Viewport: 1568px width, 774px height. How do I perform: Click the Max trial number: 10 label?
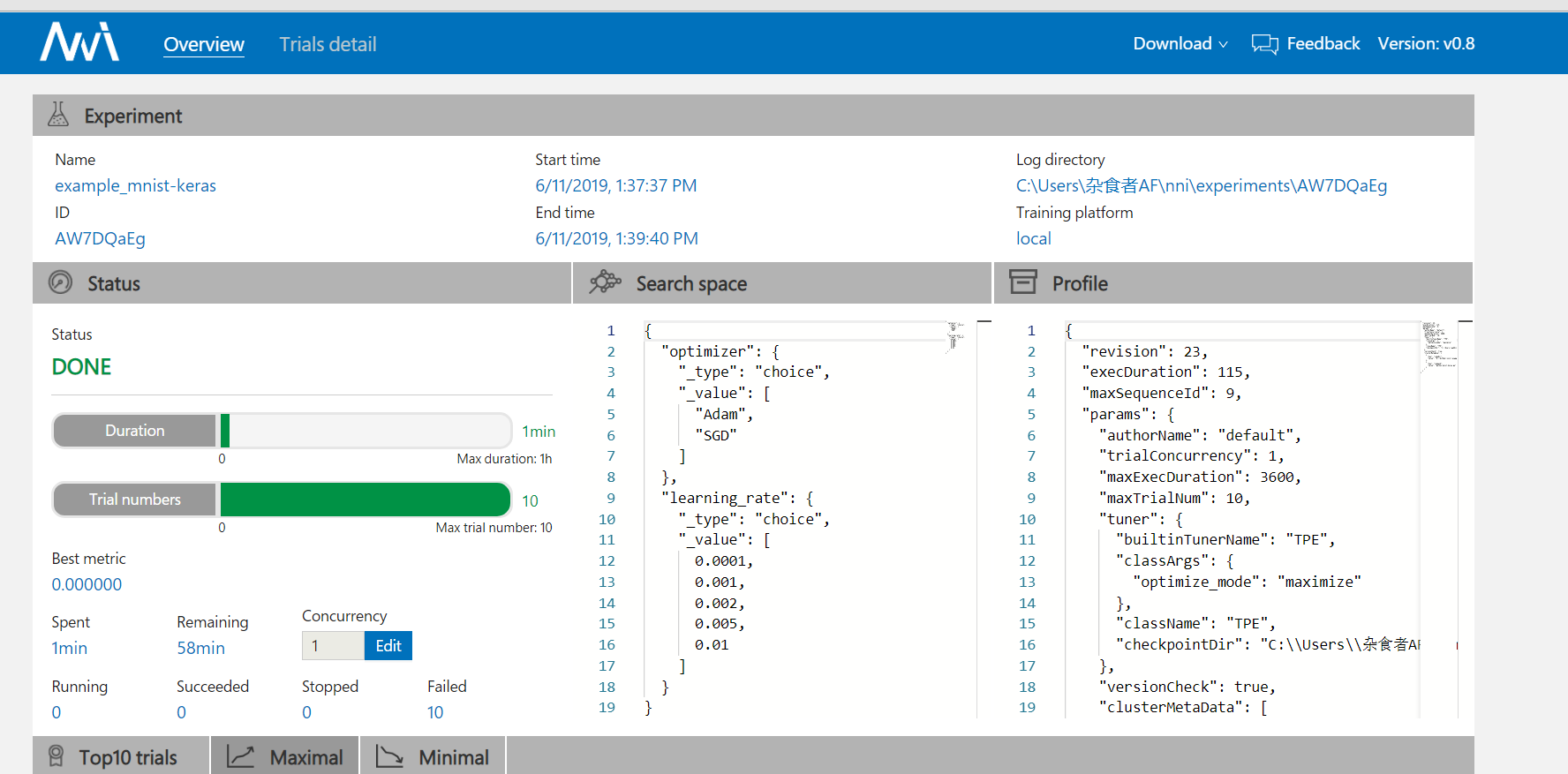pos(494,528)
